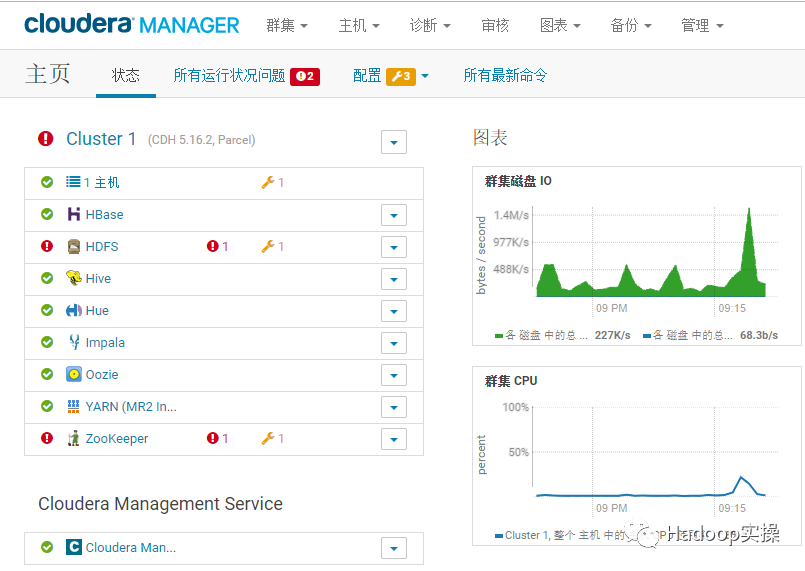Open 所有运行状况问题 tab
Image resolution: width=805 pixels, height=571 pixels.
coord(229,75)
